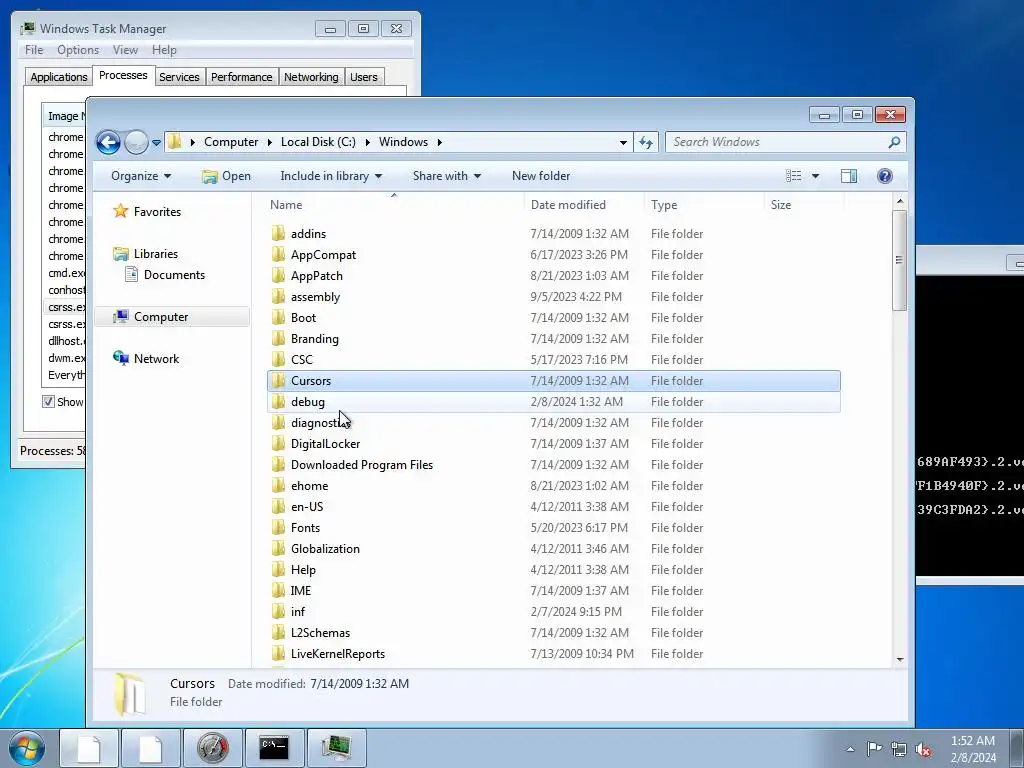Expand the arrow after Computer in address bar
Viewport: 1024px width, 768px height.
(269, 142)
